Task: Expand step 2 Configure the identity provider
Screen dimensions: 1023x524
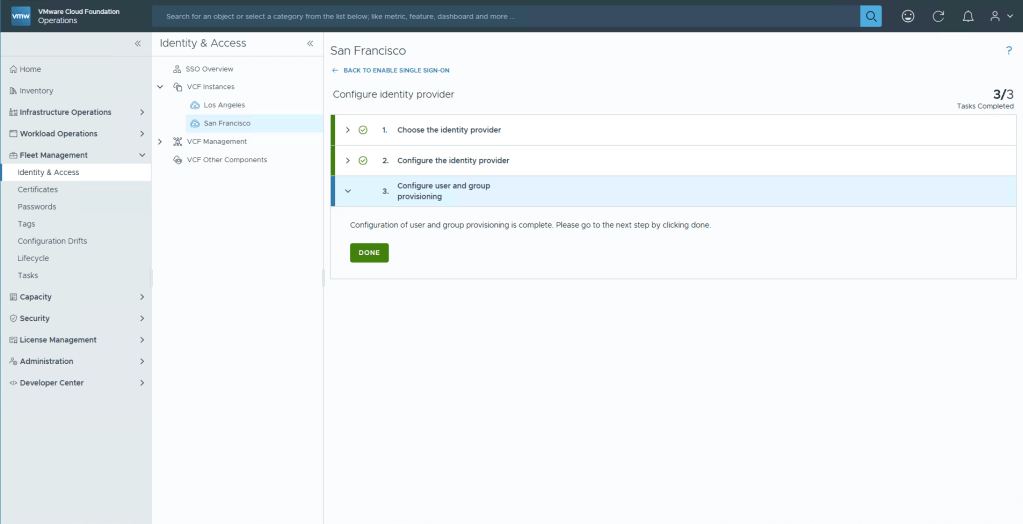Action: pyautogui.click(x=347, y=160)
